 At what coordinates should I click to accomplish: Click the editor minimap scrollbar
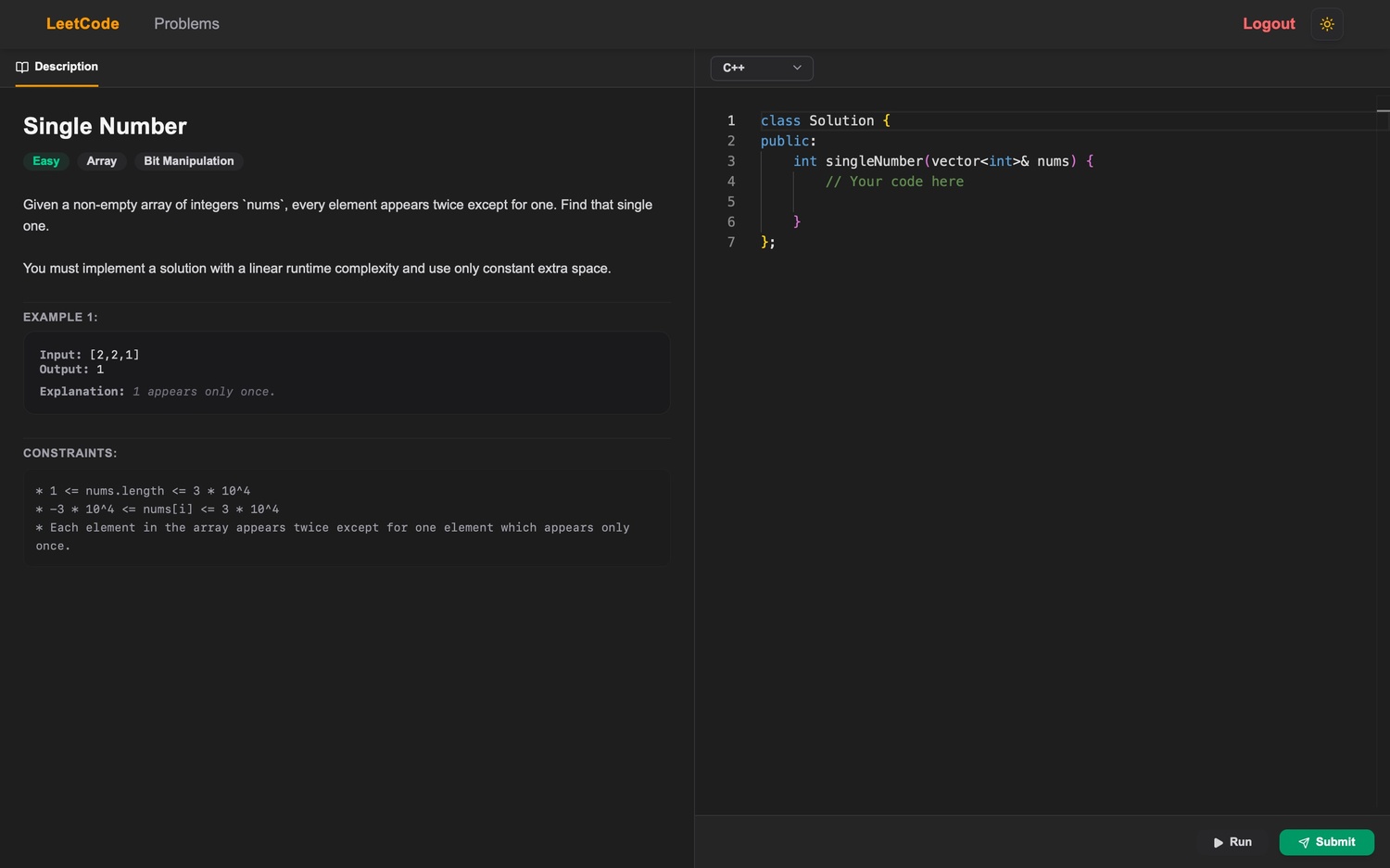pyautogui.click(x=1383, y=454)
